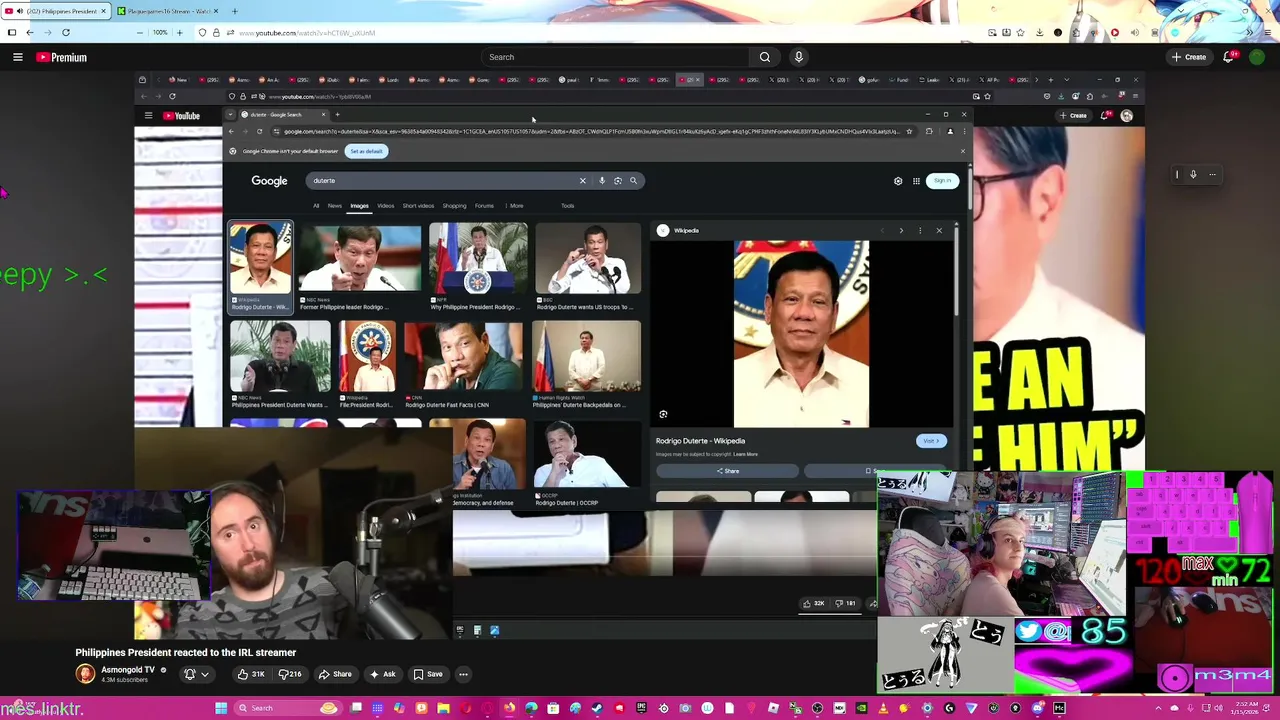Open the Asmongold TV channel avatar
The image size is (1280, 720).
coord(85,674)
